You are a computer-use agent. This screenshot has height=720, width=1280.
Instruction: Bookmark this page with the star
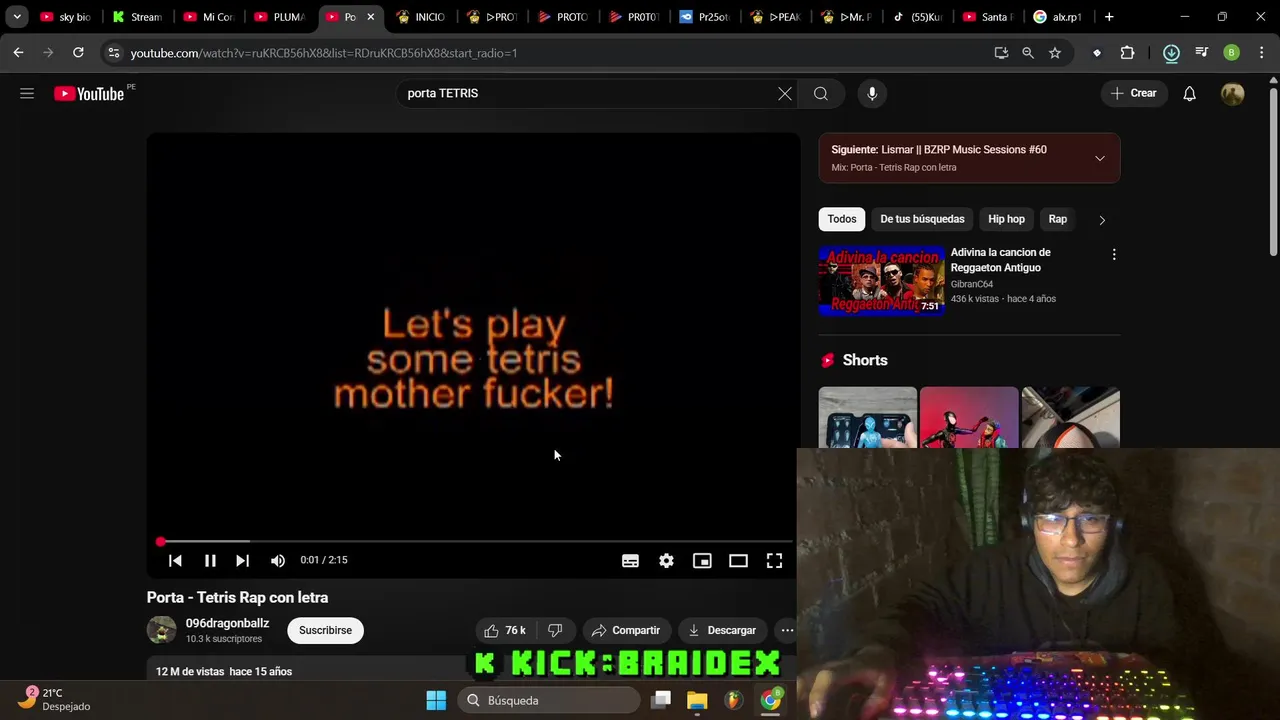pos(1055,53)
